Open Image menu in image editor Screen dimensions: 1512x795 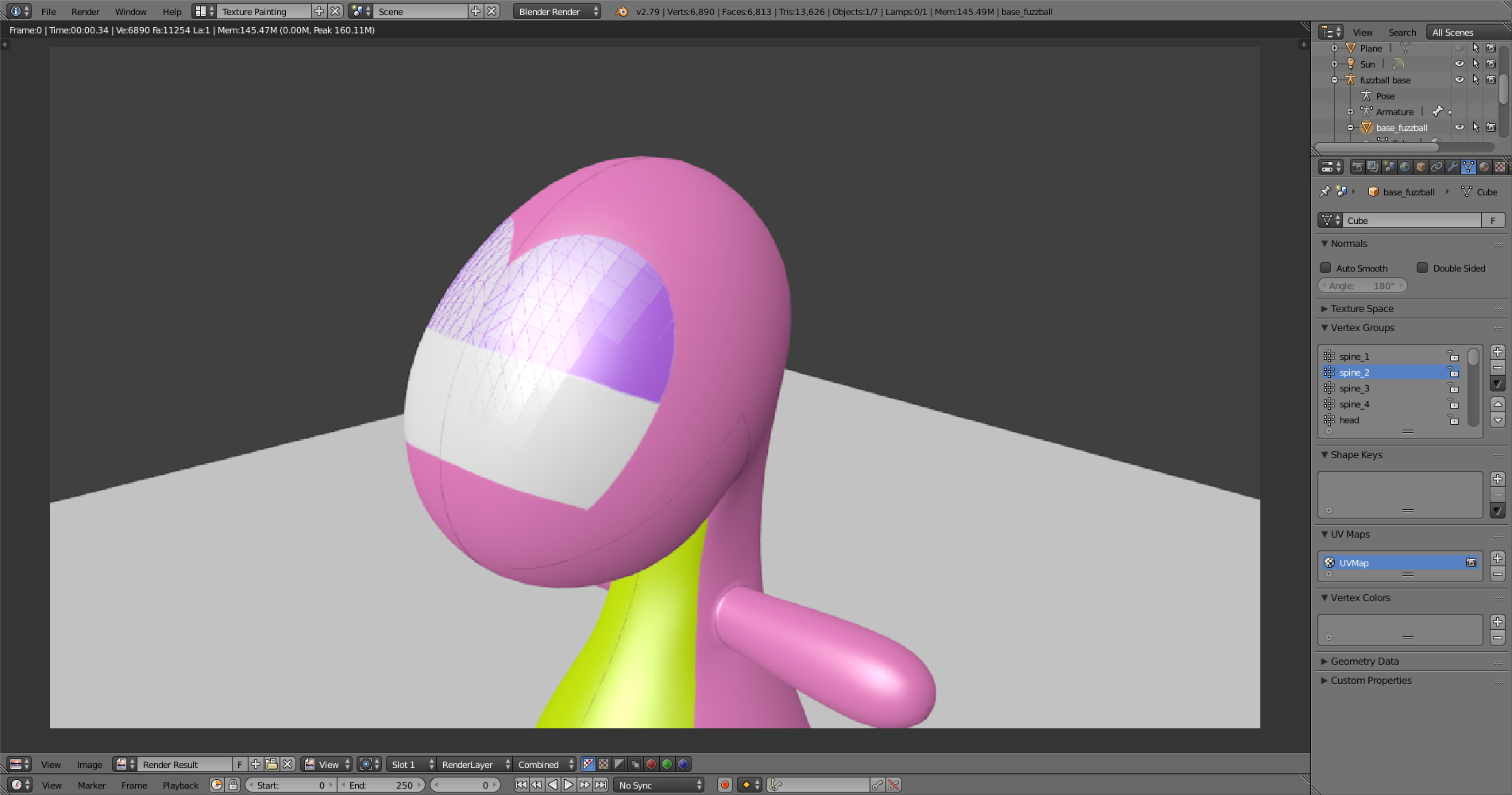point(89,764)
